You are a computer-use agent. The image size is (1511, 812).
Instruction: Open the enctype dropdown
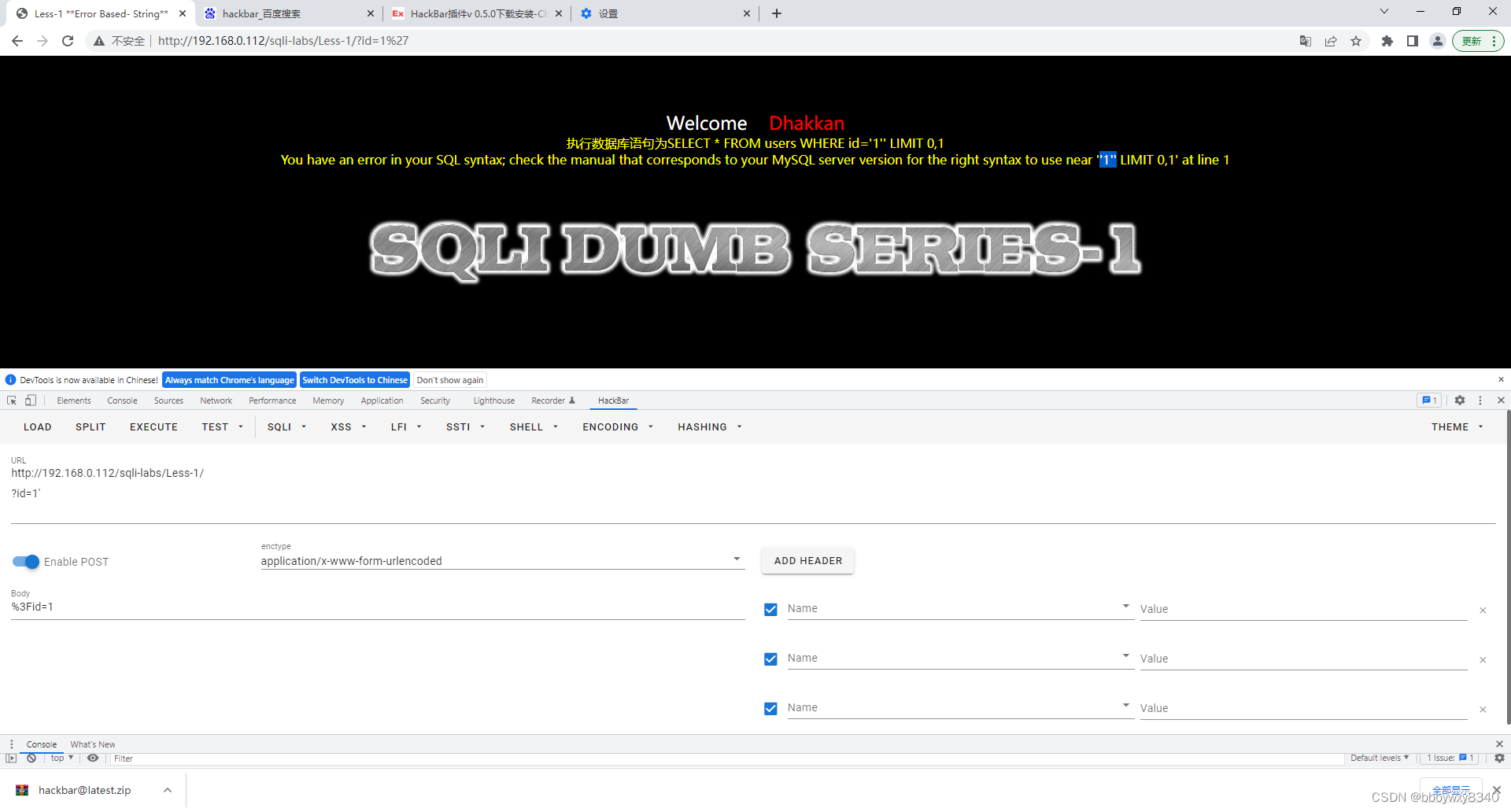point(737,559)
